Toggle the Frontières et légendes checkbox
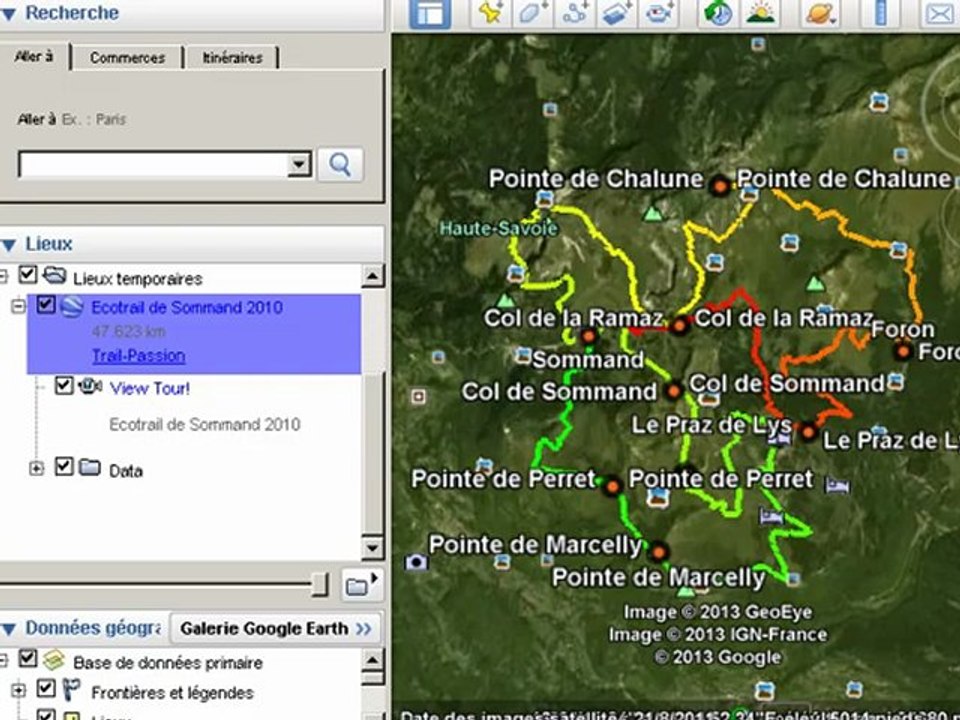 click(x=46, y=688)
